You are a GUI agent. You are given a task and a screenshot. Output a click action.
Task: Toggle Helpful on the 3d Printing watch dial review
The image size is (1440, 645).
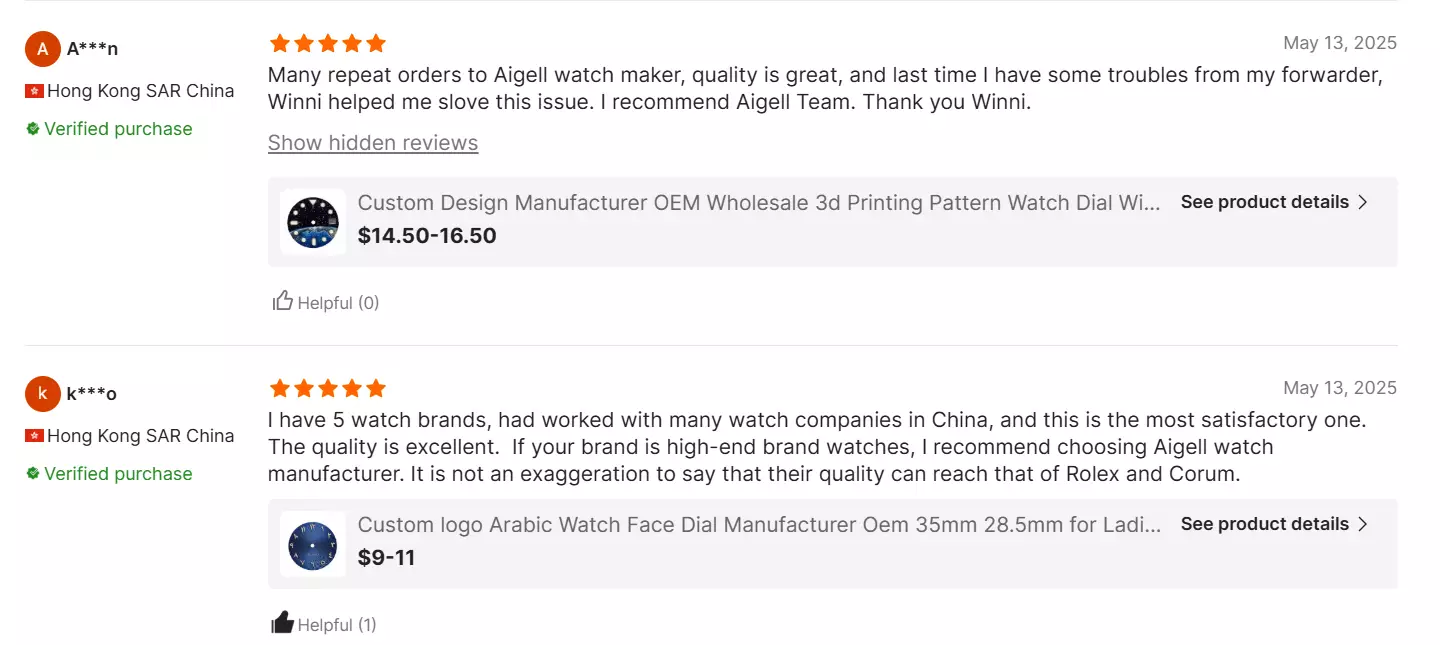325,301
